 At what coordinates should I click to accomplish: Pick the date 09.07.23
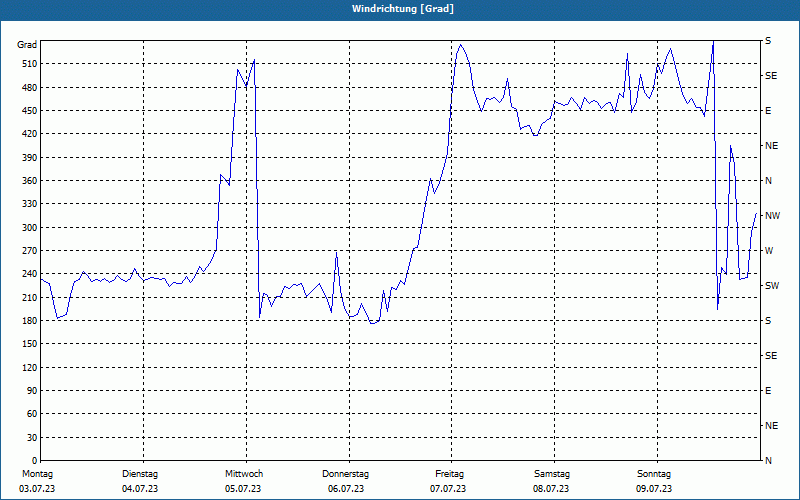(654, 489)
